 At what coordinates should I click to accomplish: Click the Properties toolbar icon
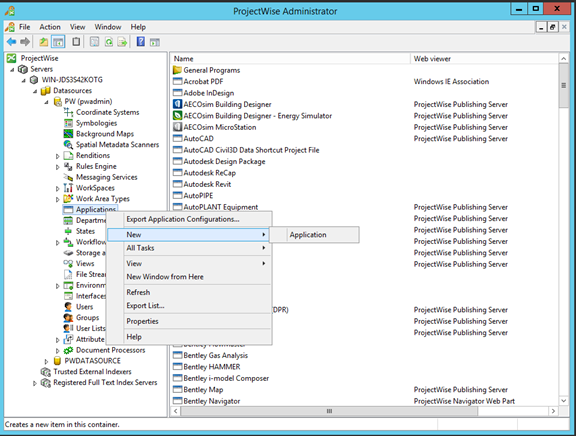(x=94, y=42)
